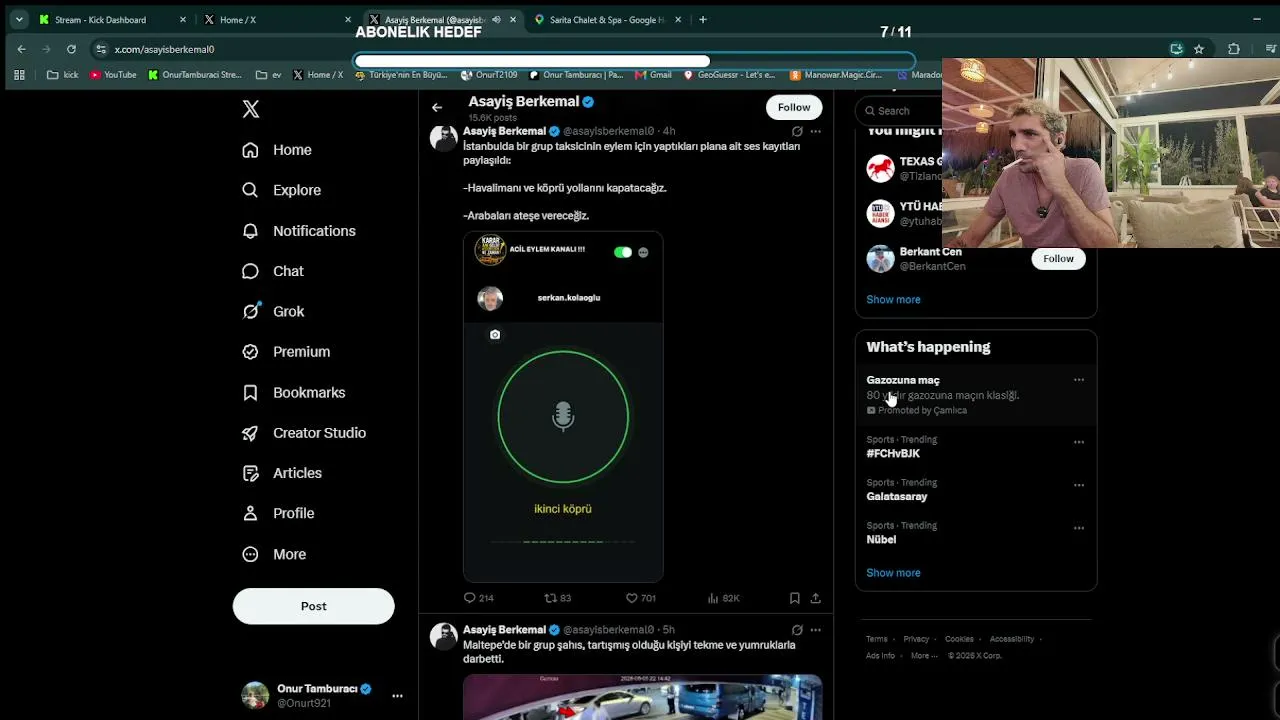Open the Gazozuna maç promoted trend

(x=976, y=394)
